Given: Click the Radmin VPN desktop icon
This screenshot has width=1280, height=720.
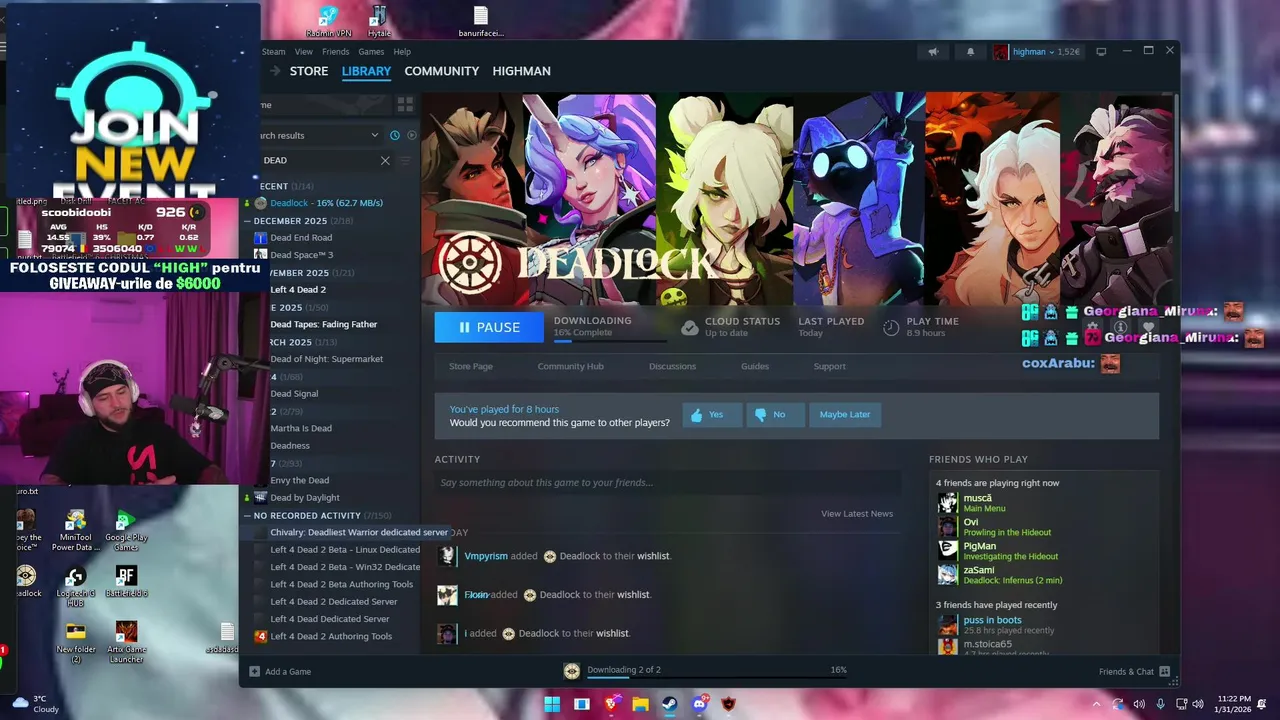Looking at the screenshot, I should click(x=328, y=20).
